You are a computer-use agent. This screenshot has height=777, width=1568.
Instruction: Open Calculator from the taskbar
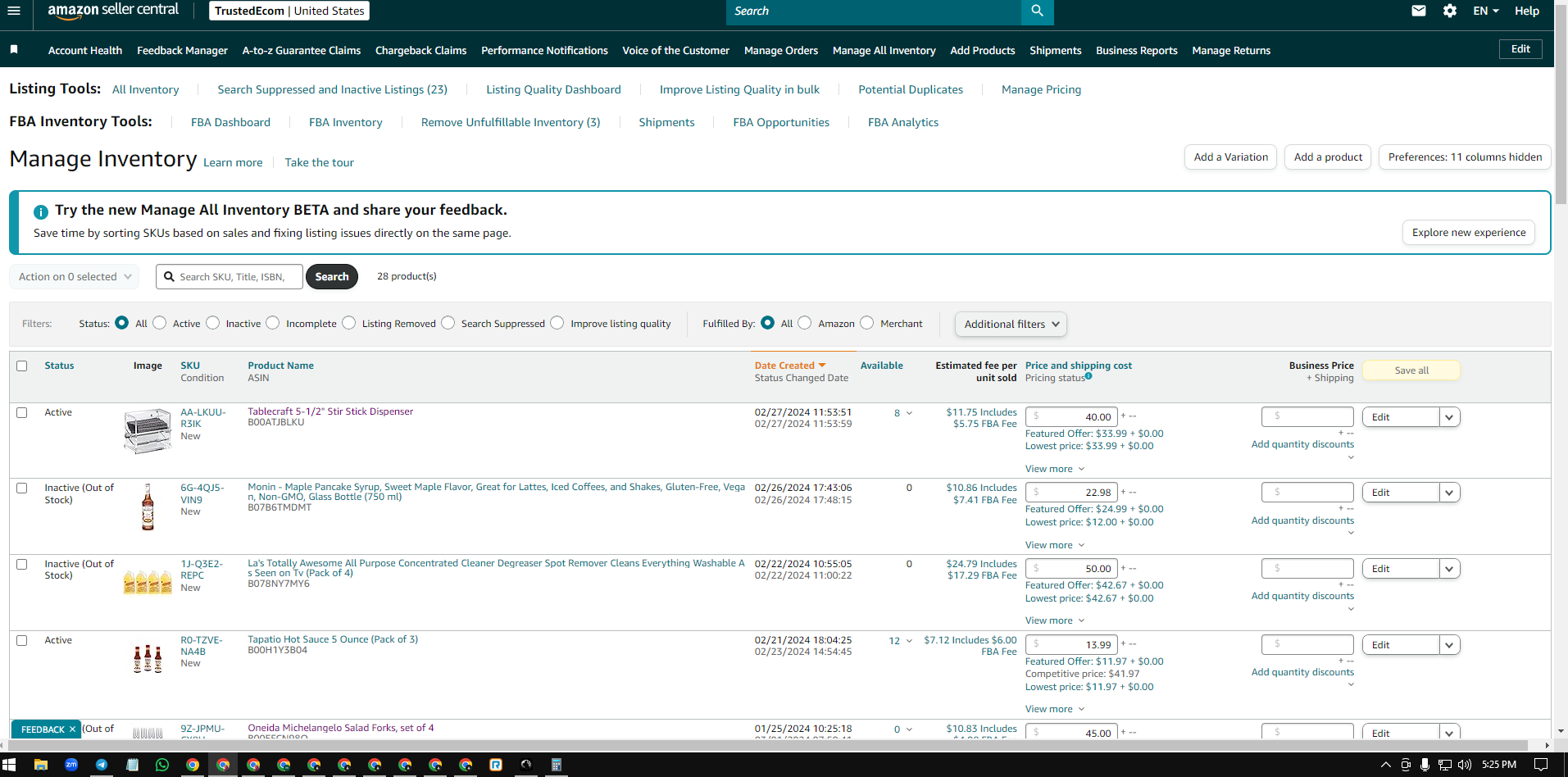pyautogui.click(x=556, y=765)
